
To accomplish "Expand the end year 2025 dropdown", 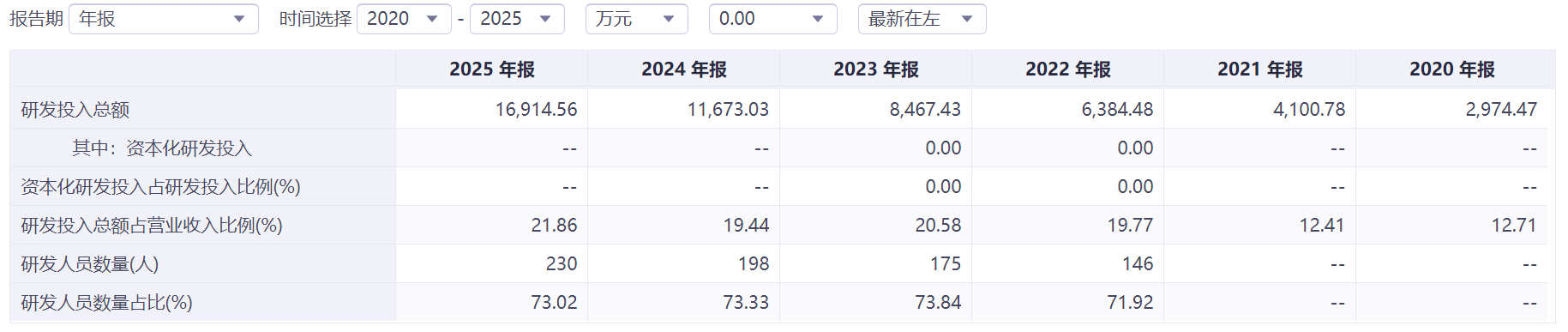I will pos(517,19).
